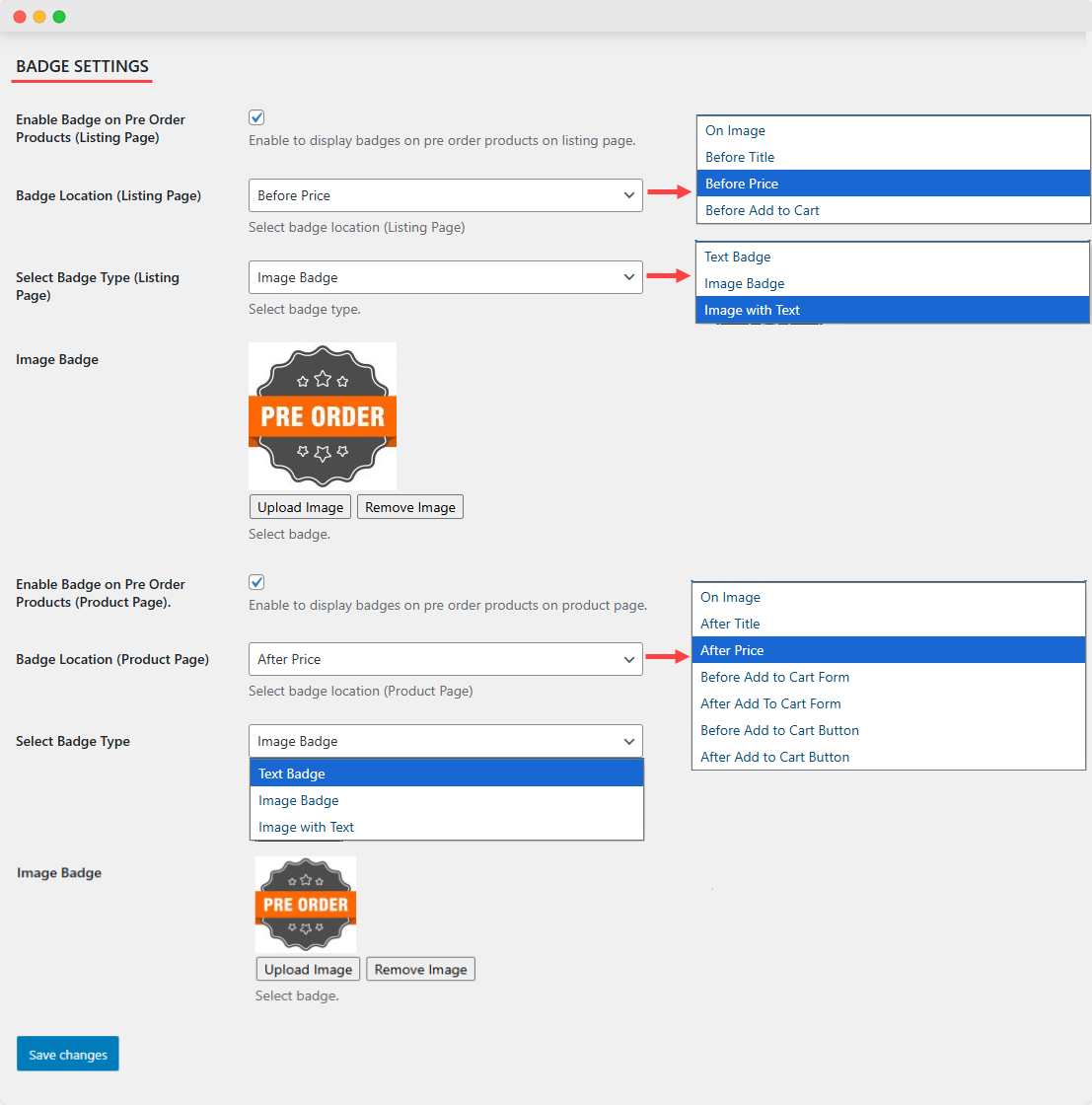
Task: Toggle Enable Badge on Product Page checkbox
Action: pos(256,582)
